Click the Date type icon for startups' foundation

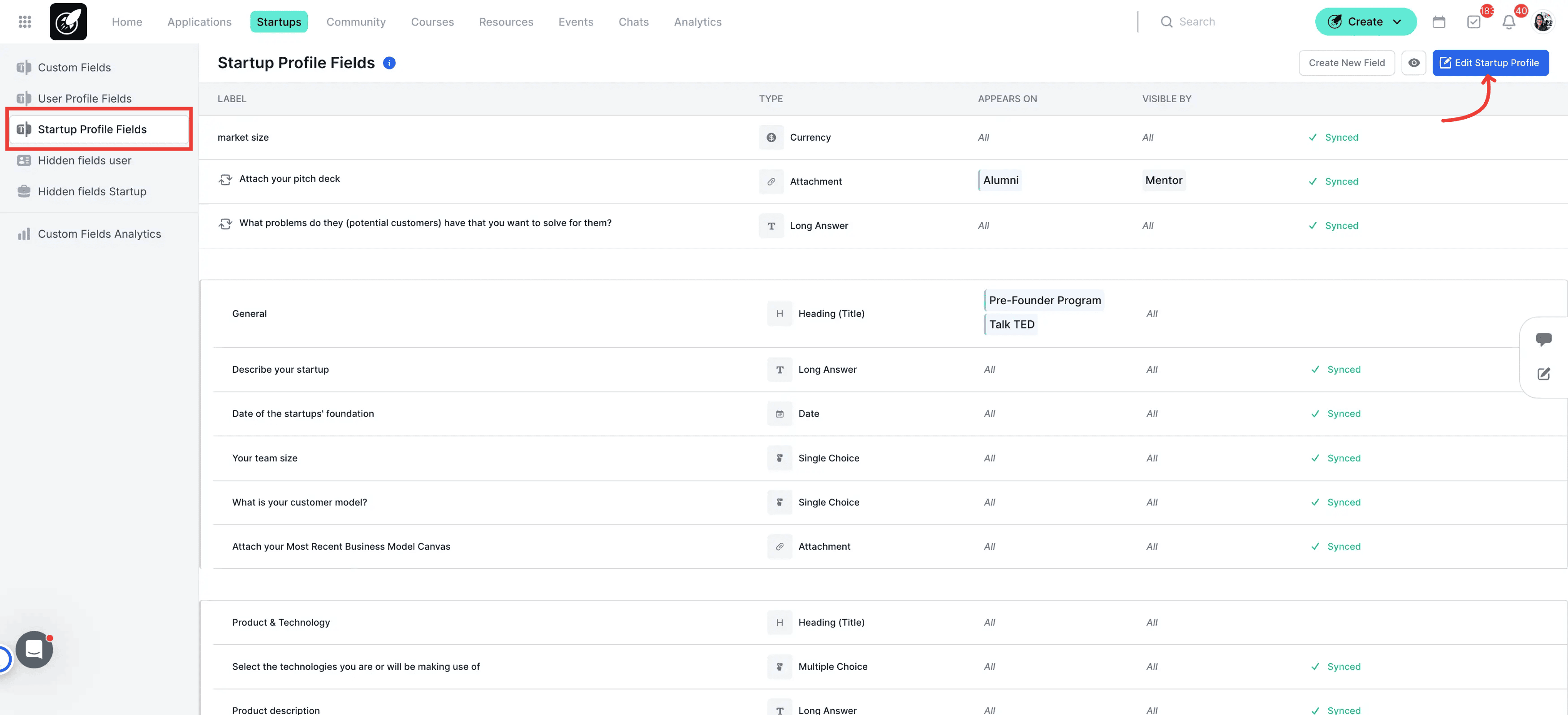[x=780, y=414]
